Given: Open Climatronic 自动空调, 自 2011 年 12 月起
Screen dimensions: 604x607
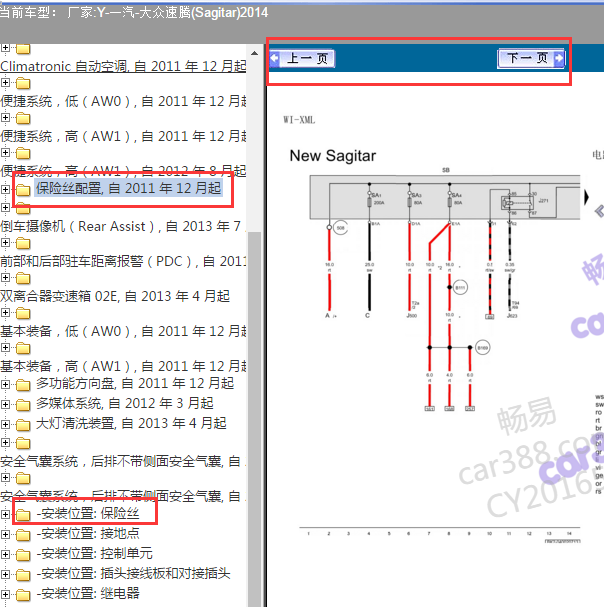Looking at the screenshot, I should click(x=123, y=66).
